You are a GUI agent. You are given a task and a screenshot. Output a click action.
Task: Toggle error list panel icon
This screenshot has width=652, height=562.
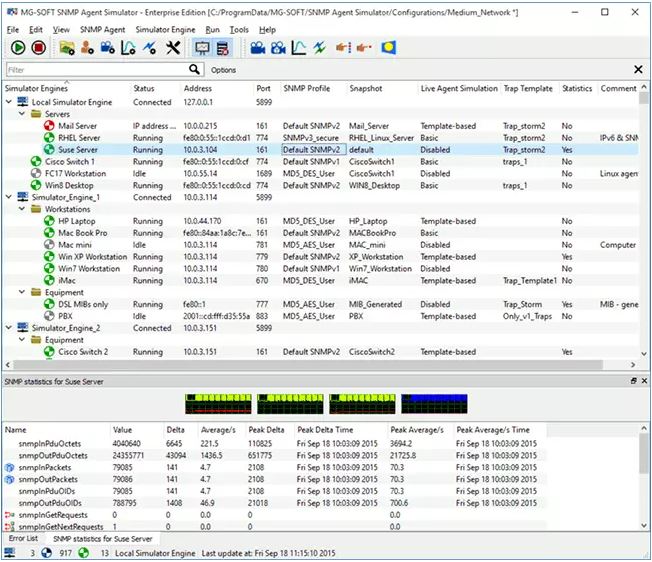(222, 48)
